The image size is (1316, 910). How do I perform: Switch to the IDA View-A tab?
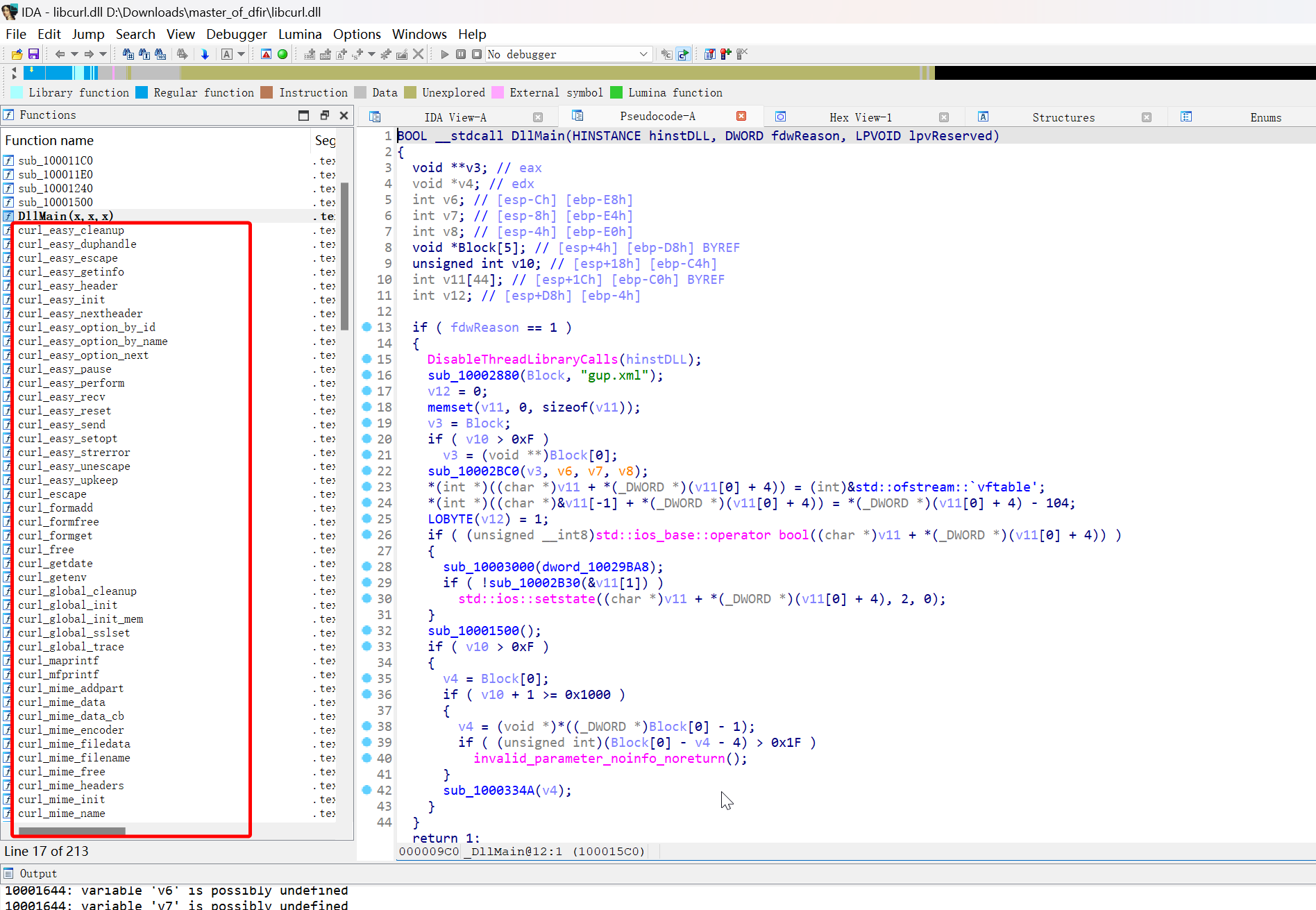[455, 117]
